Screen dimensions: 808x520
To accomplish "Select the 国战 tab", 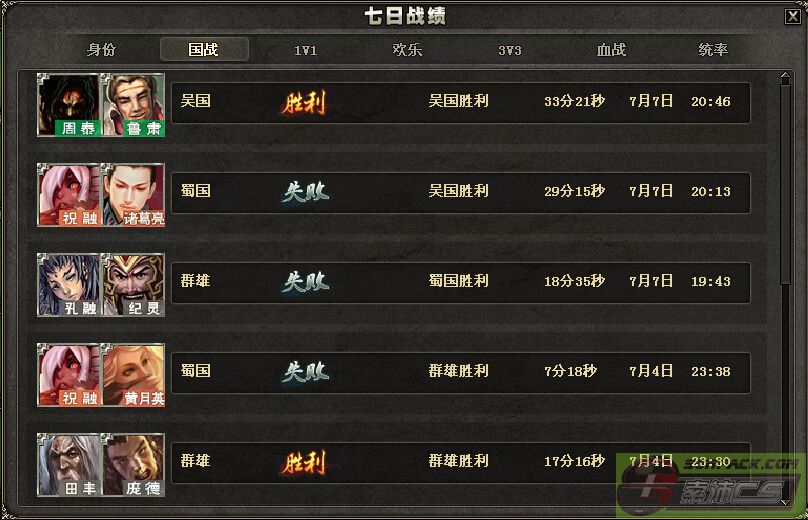I will coord(204,49).
